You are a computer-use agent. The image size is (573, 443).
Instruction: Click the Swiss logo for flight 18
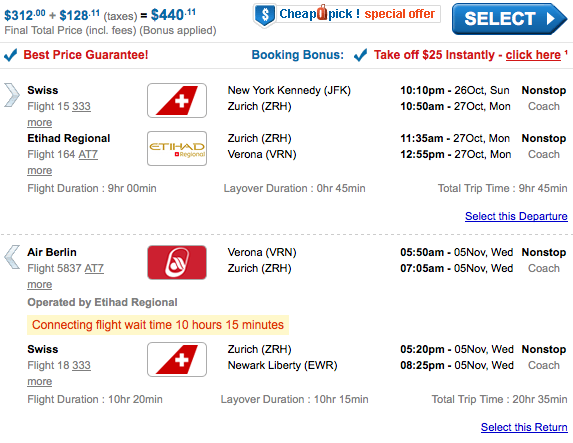point(177,359)
